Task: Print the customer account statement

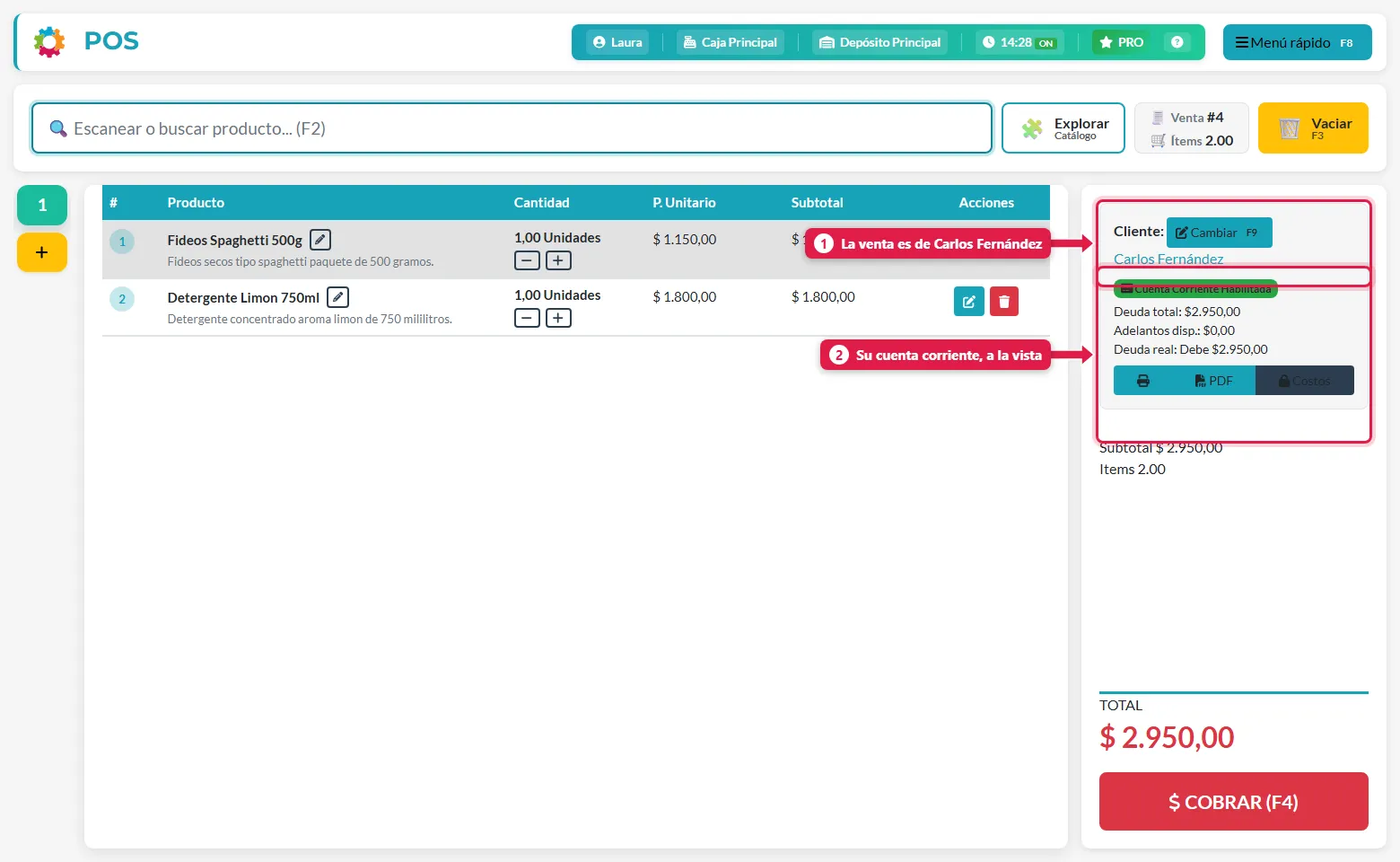Action: pyautogui.click(x=1143, y=381)
